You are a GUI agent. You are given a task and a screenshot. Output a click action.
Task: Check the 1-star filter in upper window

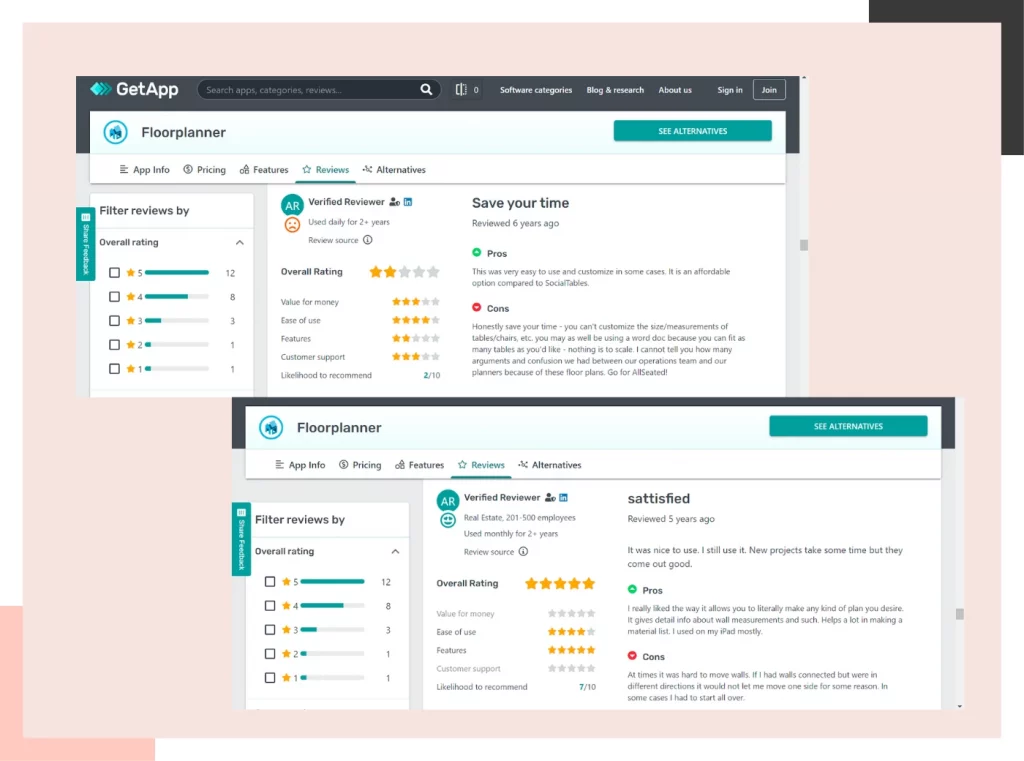[114, 368]
